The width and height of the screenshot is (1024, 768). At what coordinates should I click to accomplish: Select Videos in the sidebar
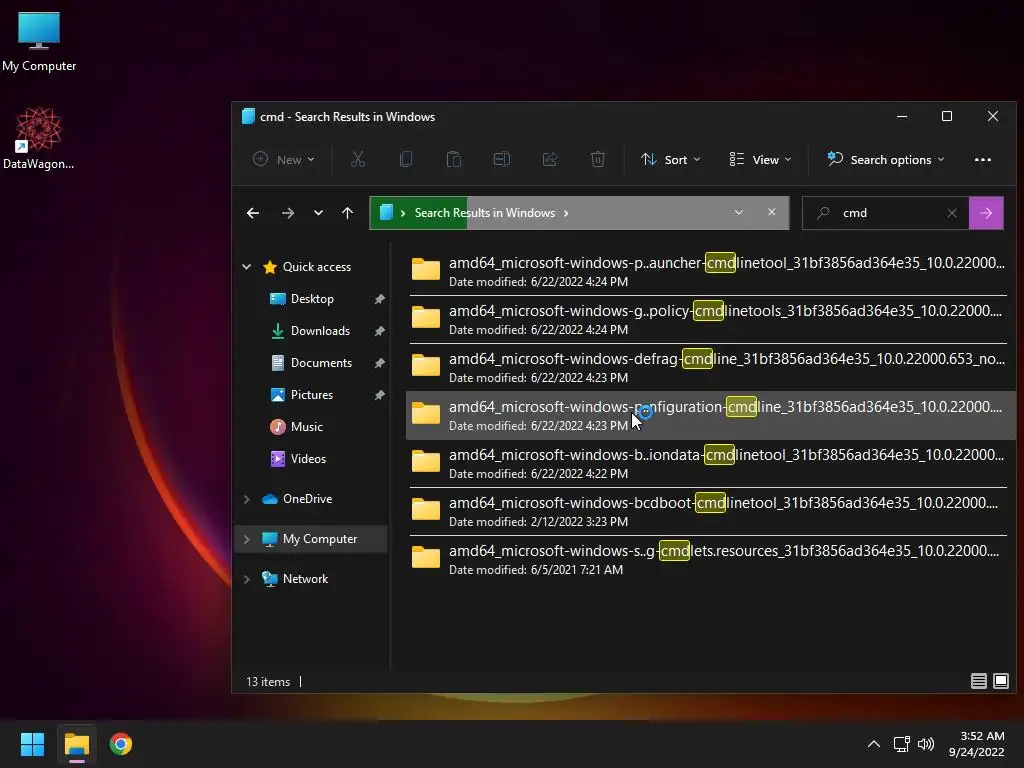[308, 459]
